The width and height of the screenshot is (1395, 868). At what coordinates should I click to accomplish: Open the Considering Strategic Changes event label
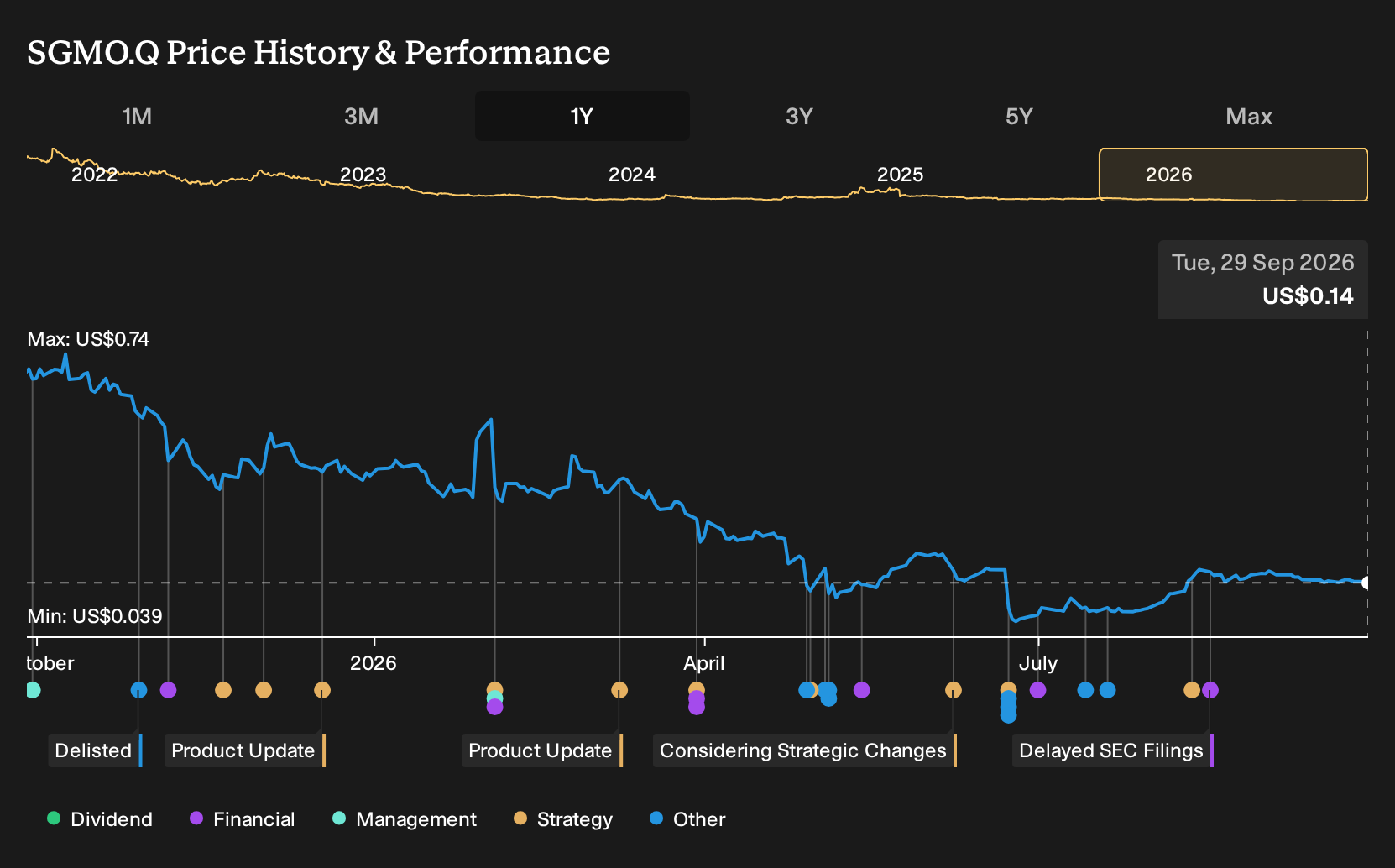(x=805, y=750)
